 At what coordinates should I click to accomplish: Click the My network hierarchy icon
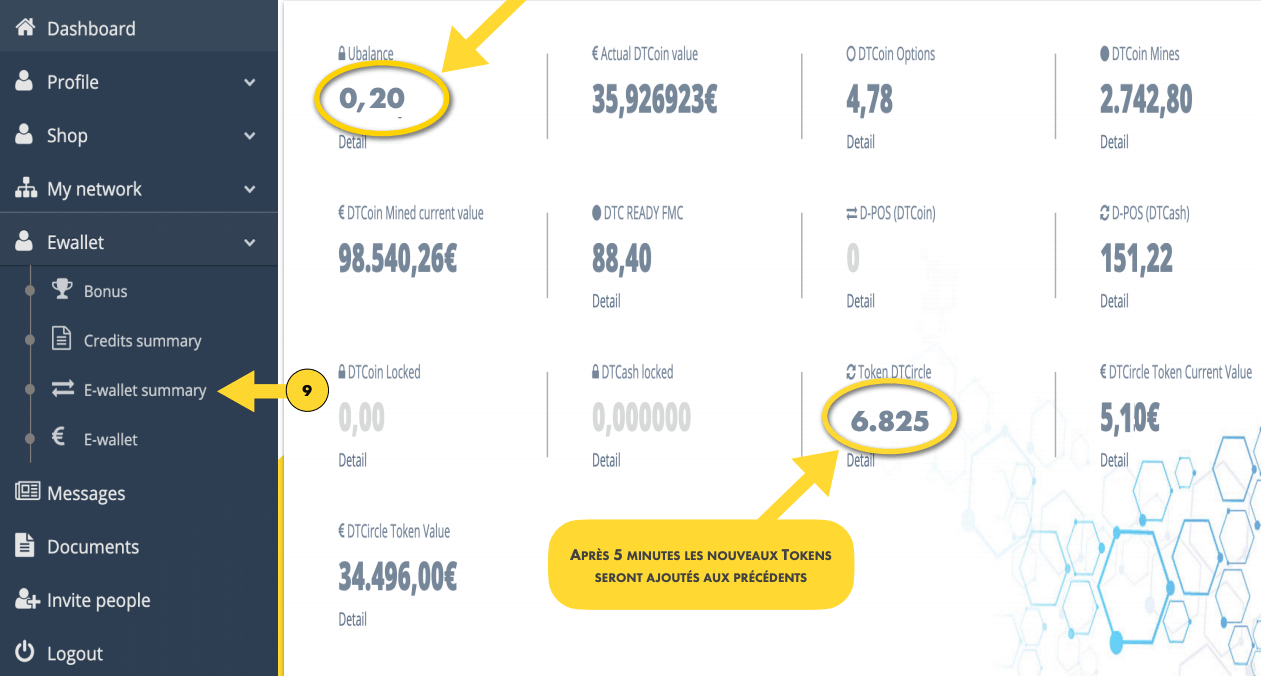click(26, 188)
